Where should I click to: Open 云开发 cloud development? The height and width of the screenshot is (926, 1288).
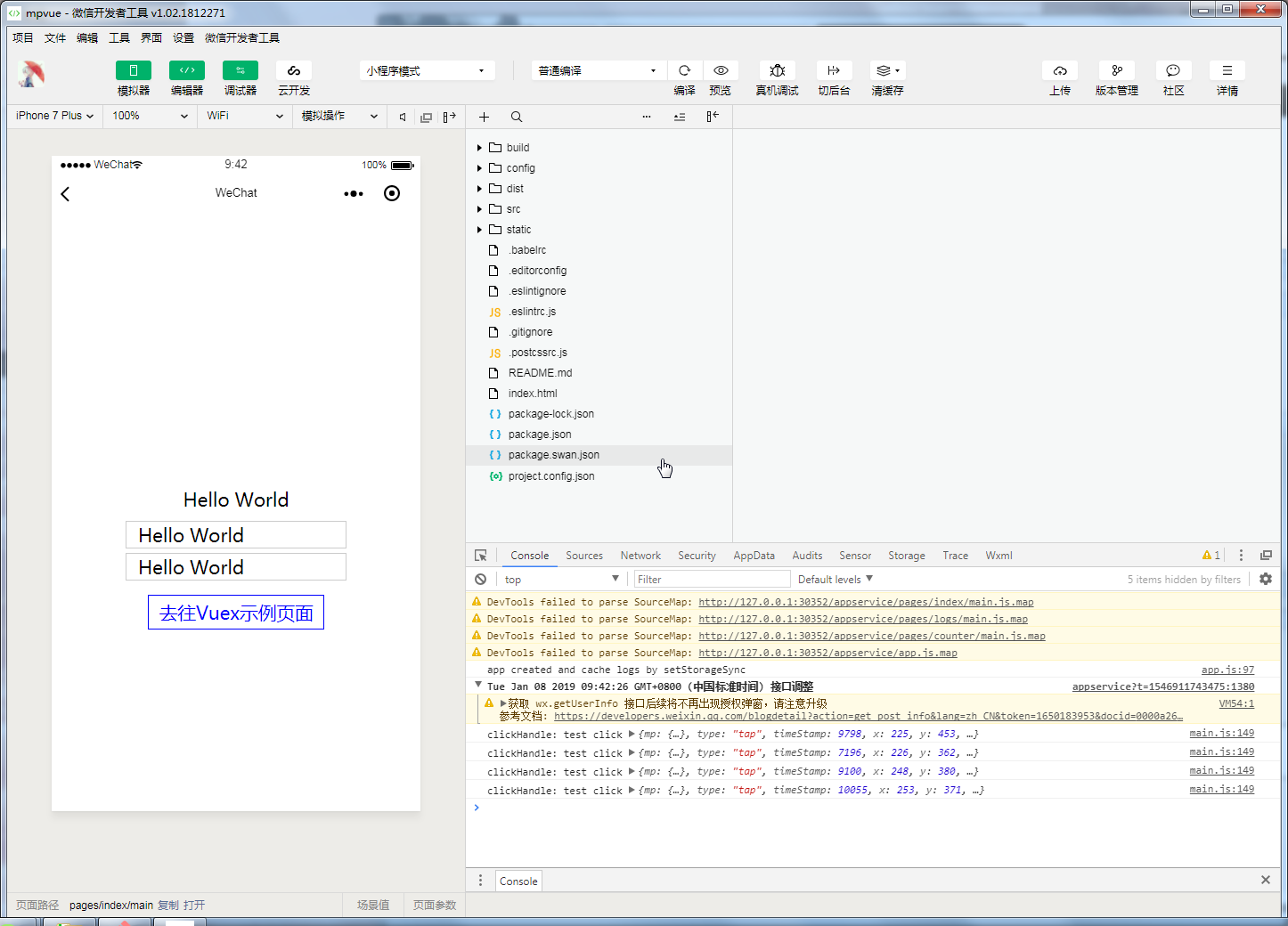(x=294, y=70)
